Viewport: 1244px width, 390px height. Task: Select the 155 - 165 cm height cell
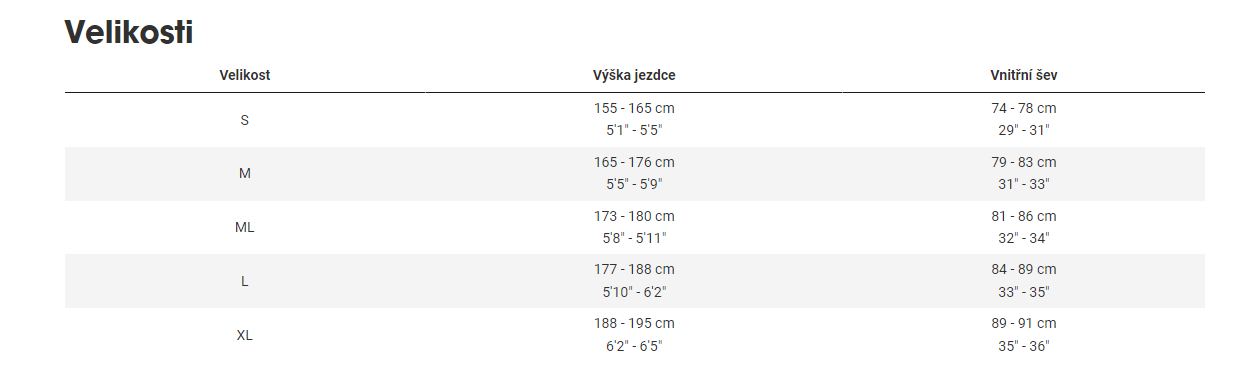coord(634,120)
